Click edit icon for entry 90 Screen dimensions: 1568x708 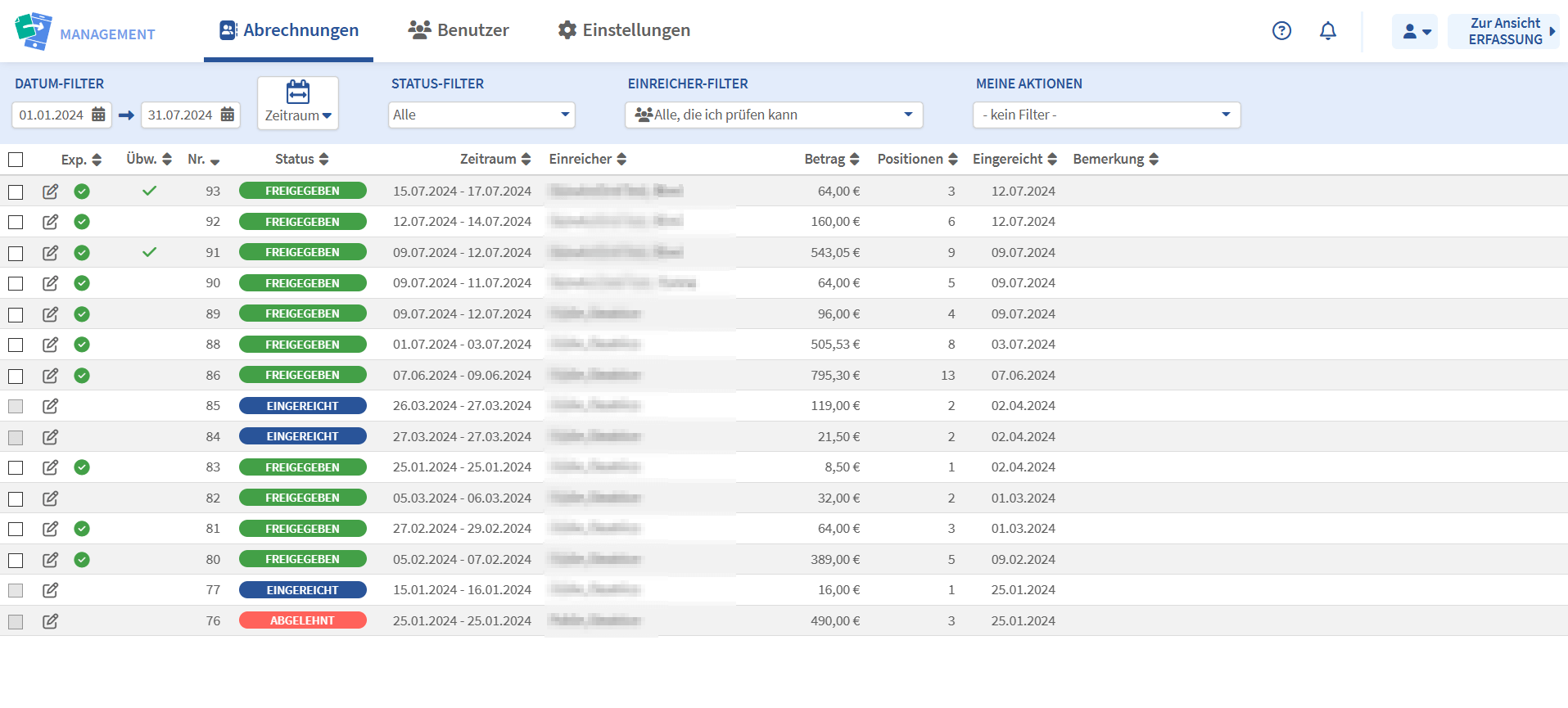click(51, 283)
